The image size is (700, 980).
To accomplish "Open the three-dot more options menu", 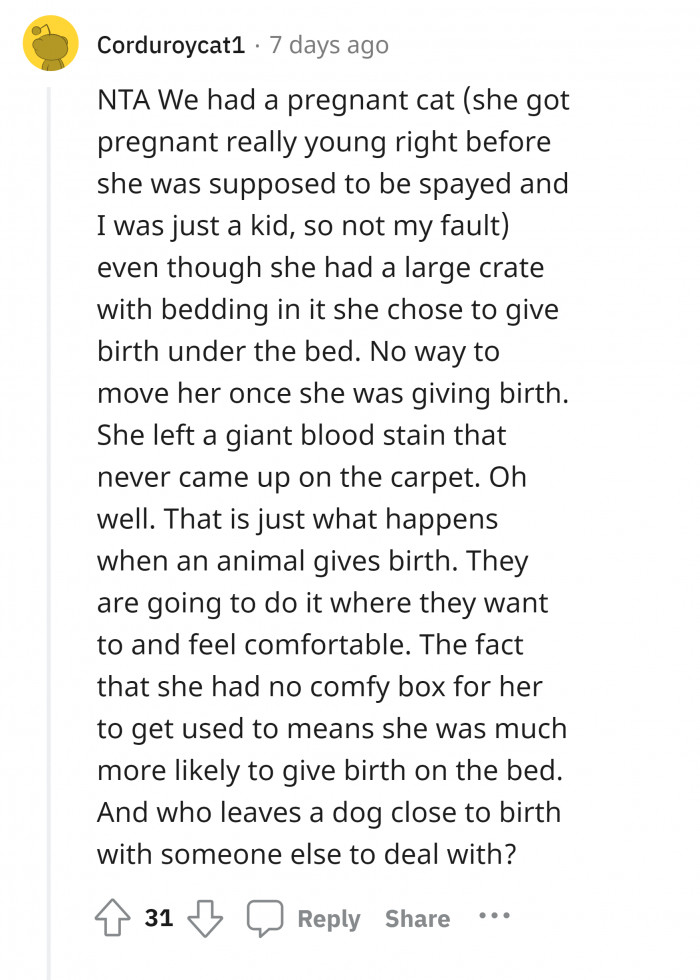I will tap(495, 918).
